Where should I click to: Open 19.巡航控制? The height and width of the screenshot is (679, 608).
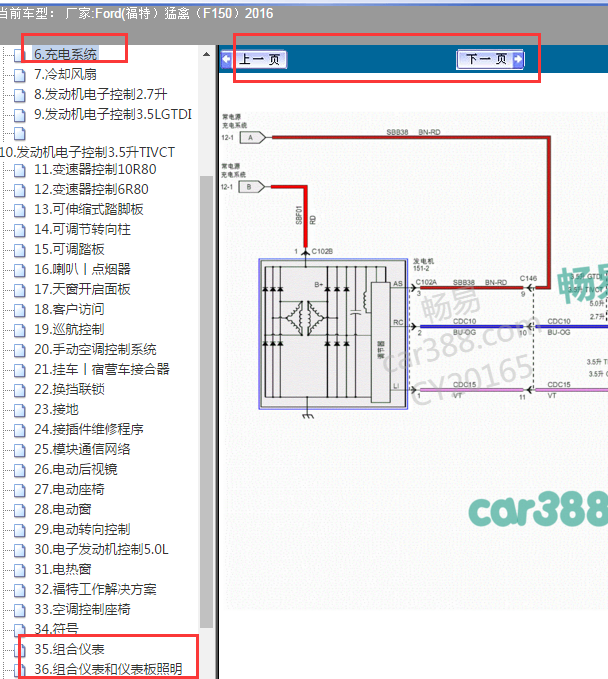click(69, 329)
